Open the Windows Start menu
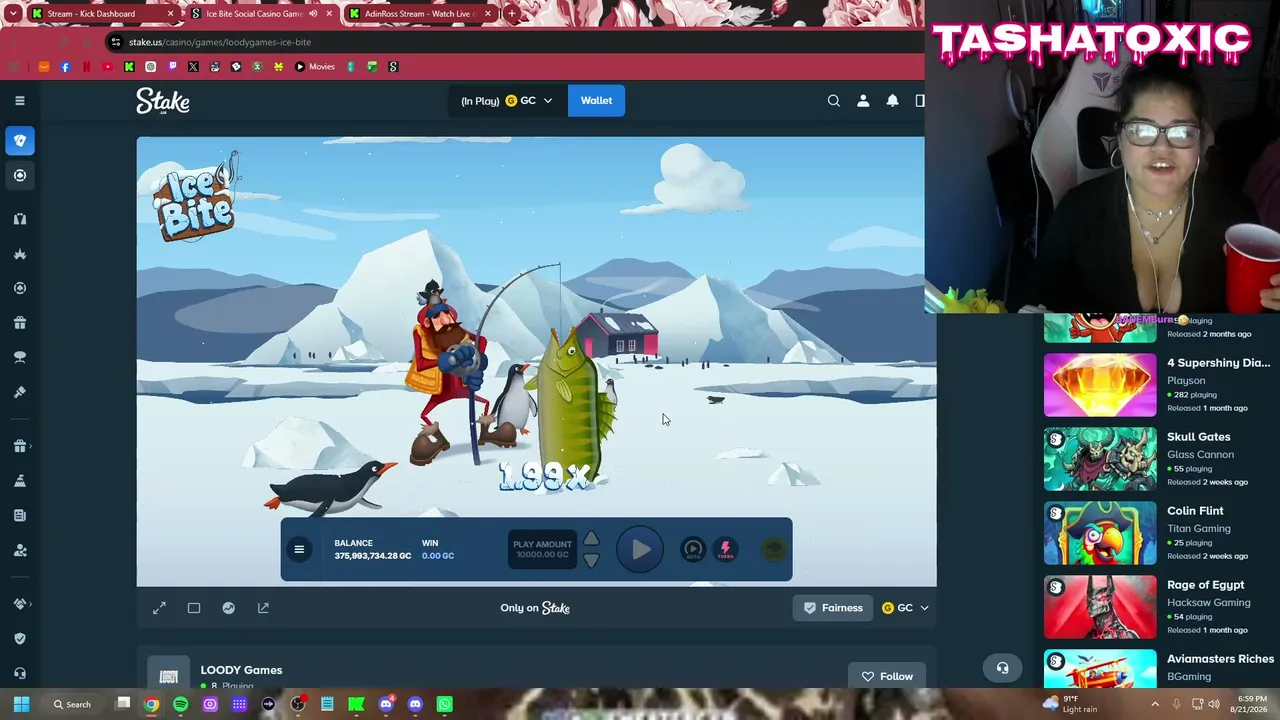This screenshot has height=720, width=1280. point(21,704)
